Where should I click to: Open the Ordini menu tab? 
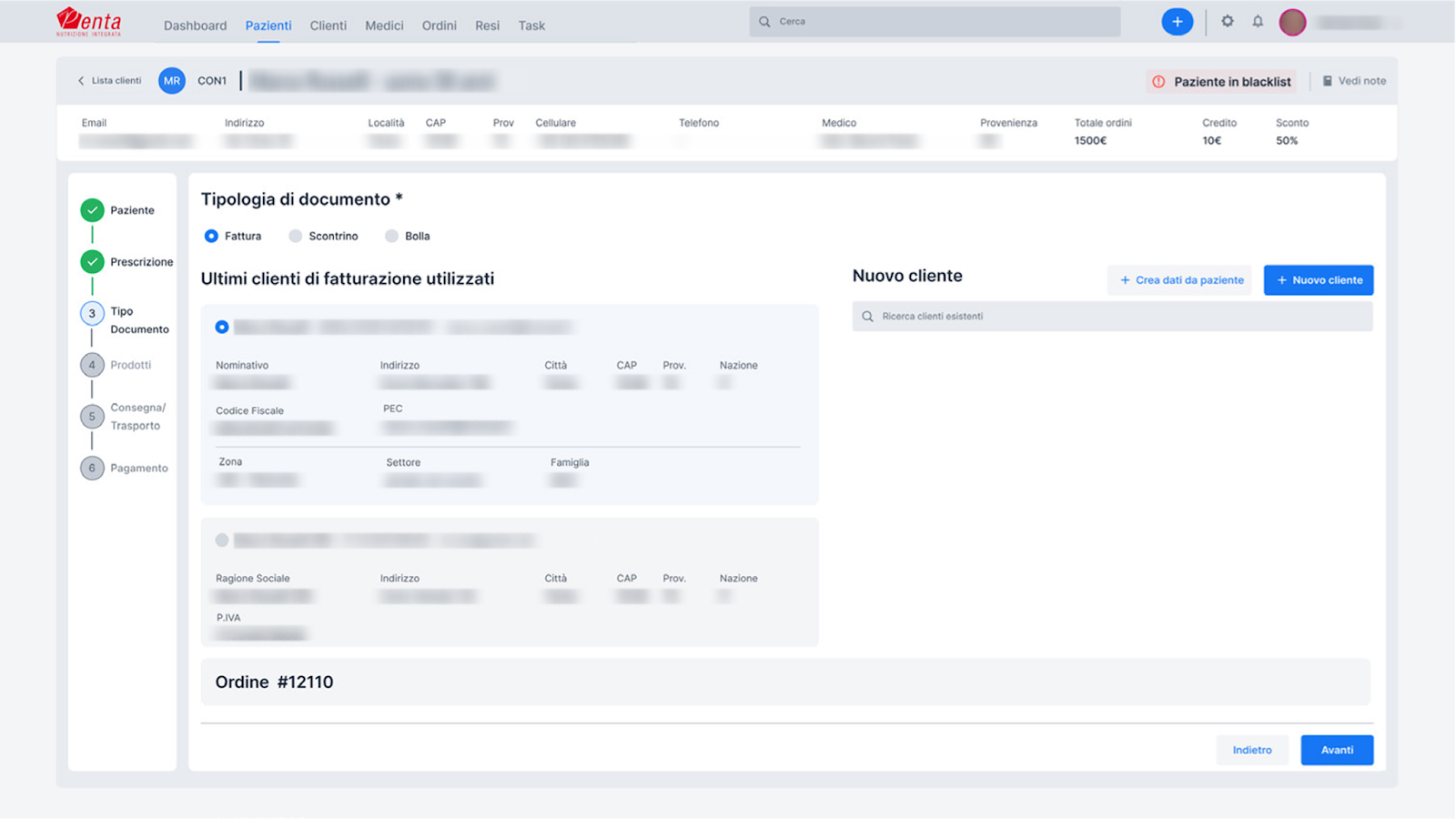[x=439, y=25]
